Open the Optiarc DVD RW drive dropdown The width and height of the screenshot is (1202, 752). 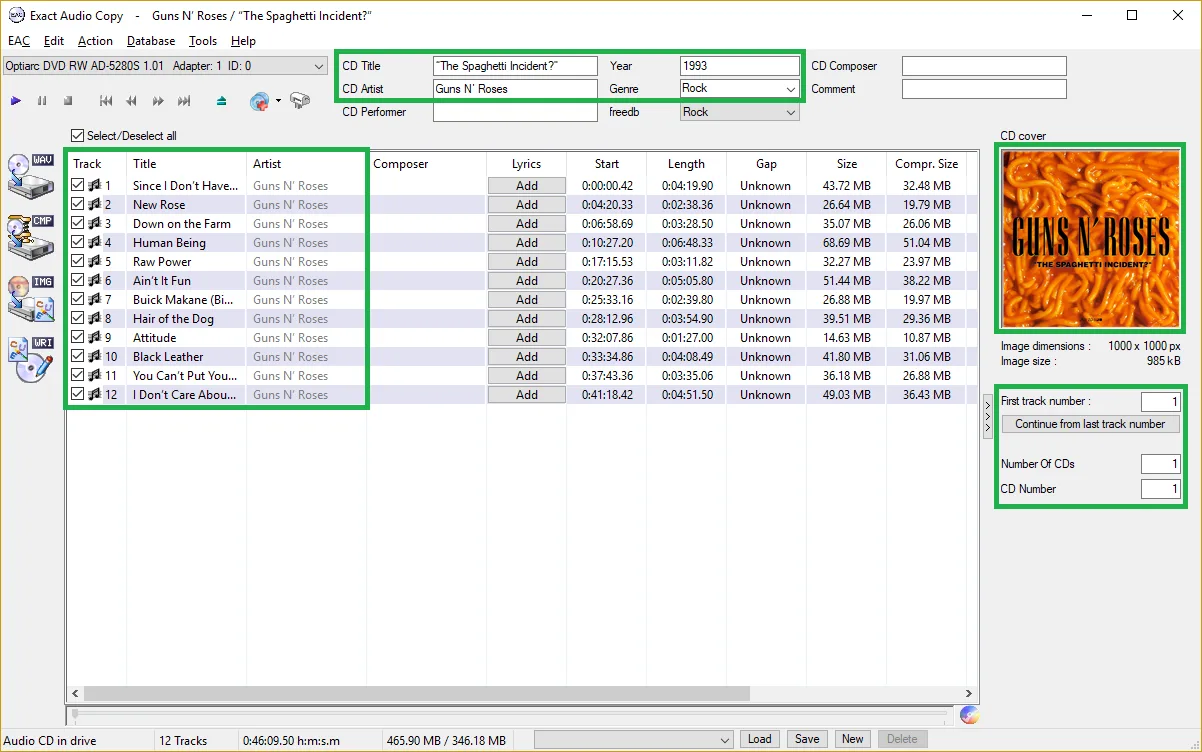coord(165,66)
